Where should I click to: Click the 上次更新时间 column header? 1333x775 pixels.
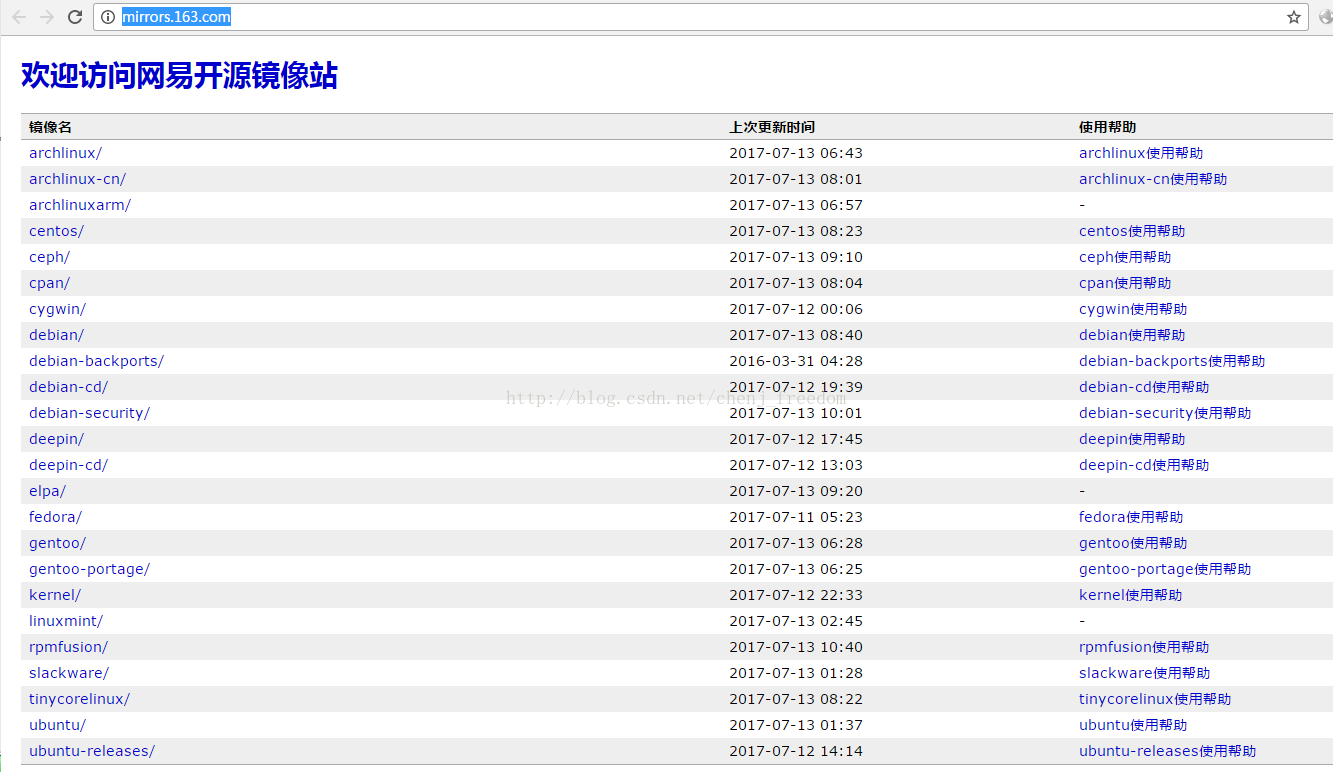[x=772, y=127]
